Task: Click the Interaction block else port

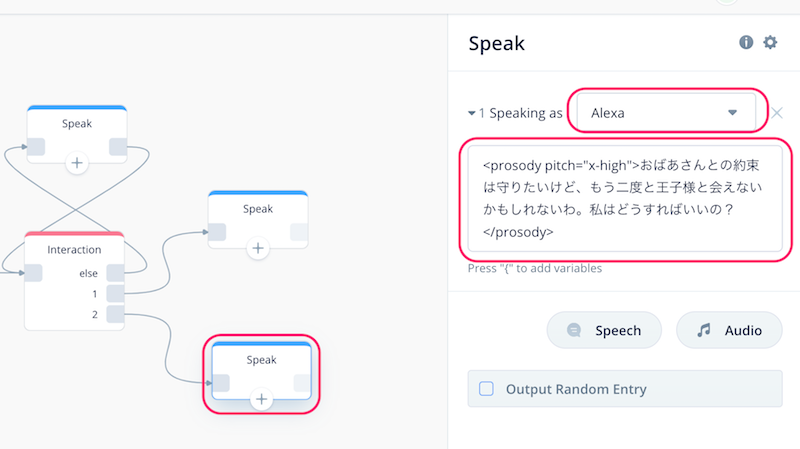Action: 115,273
